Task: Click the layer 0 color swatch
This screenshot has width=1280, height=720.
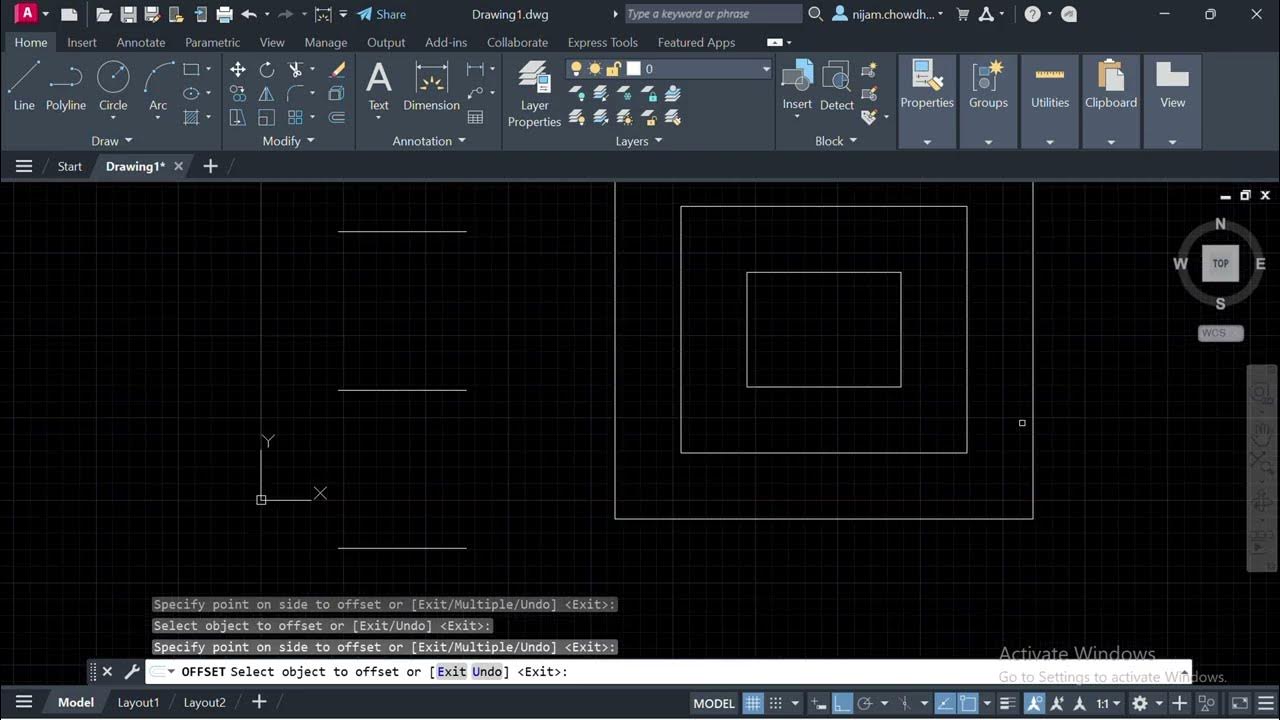Action: (x=633, y=69)
